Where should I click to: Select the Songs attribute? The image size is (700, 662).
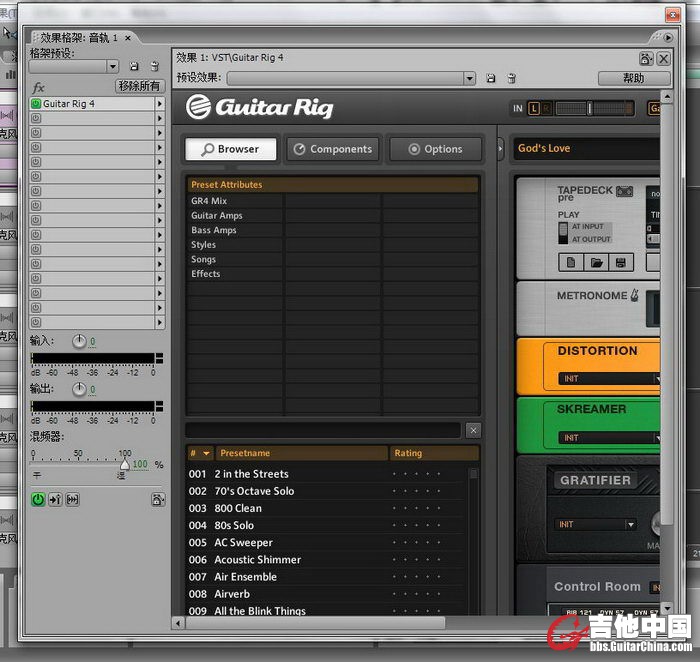tap(204, 259)
